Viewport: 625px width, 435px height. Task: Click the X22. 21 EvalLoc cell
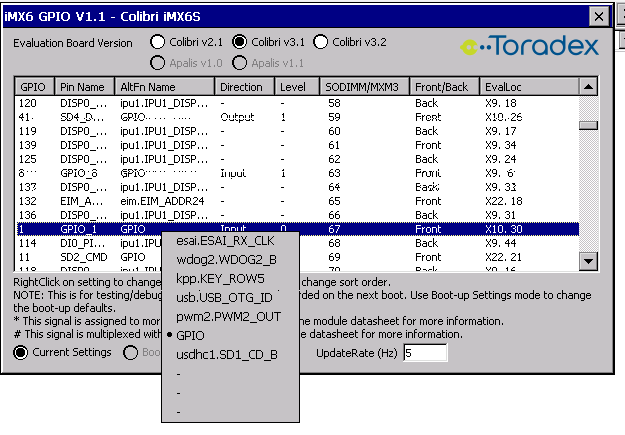(x=503, y=257)
